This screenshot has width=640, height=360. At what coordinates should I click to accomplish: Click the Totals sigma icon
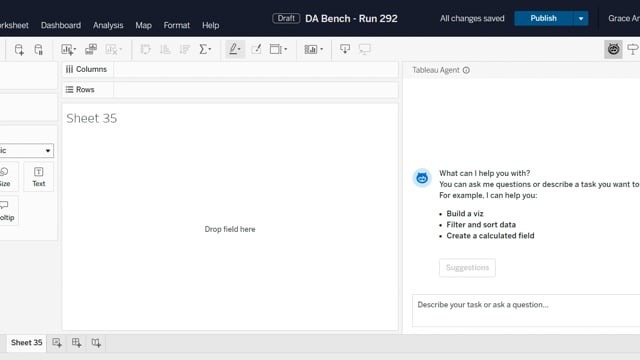click(x=203, y=49)
